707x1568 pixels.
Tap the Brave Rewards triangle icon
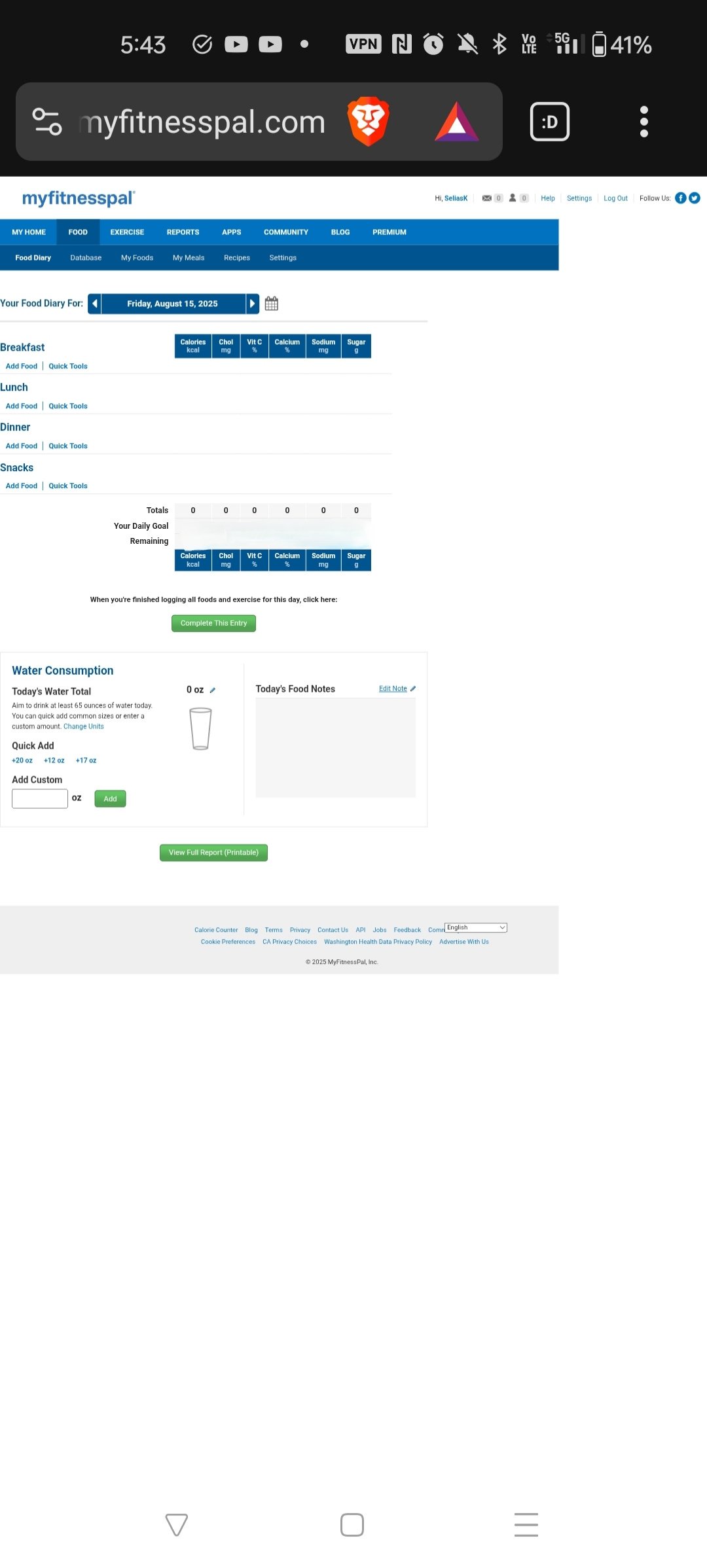[457, 122]
